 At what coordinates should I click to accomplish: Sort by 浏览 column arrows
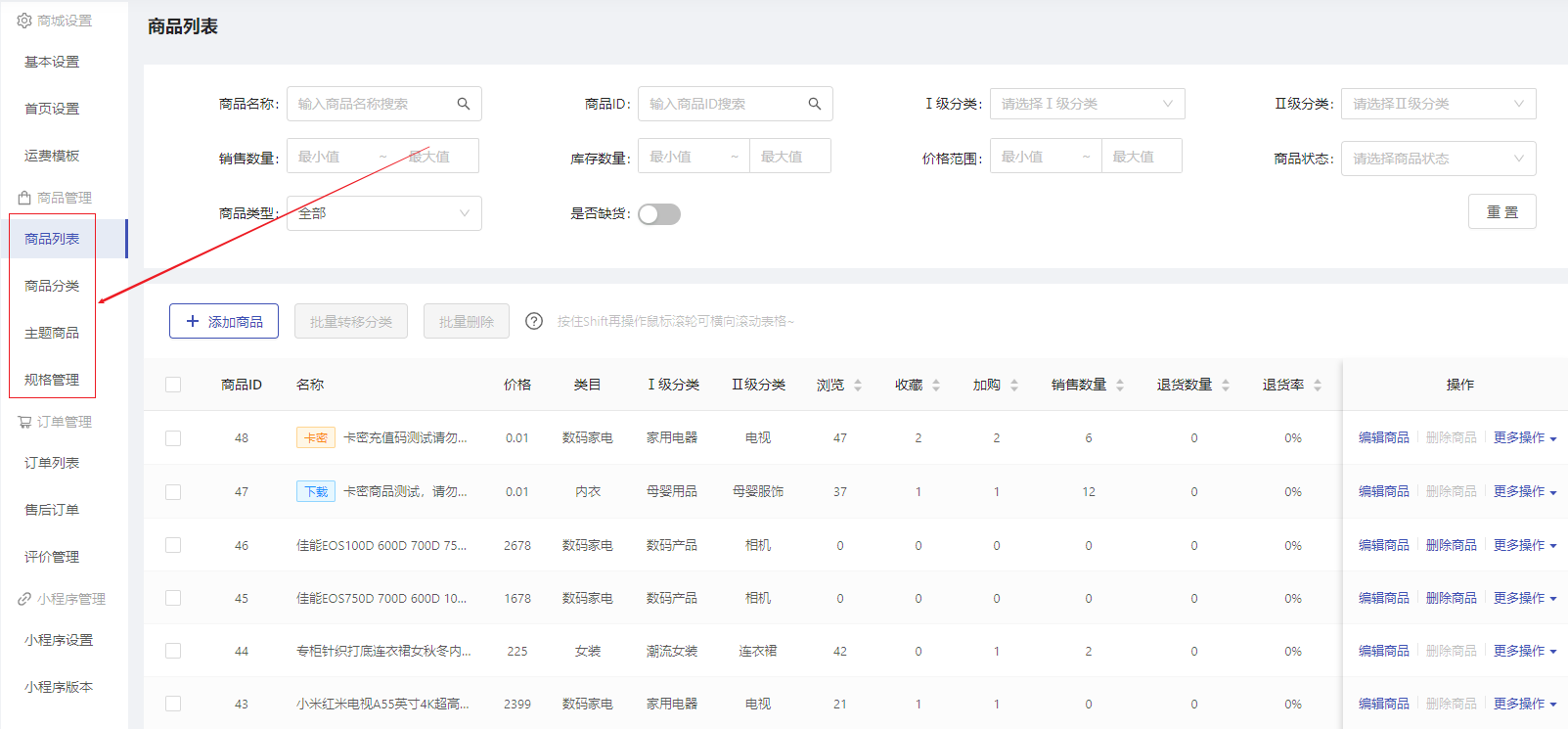[x=858, y=386]
